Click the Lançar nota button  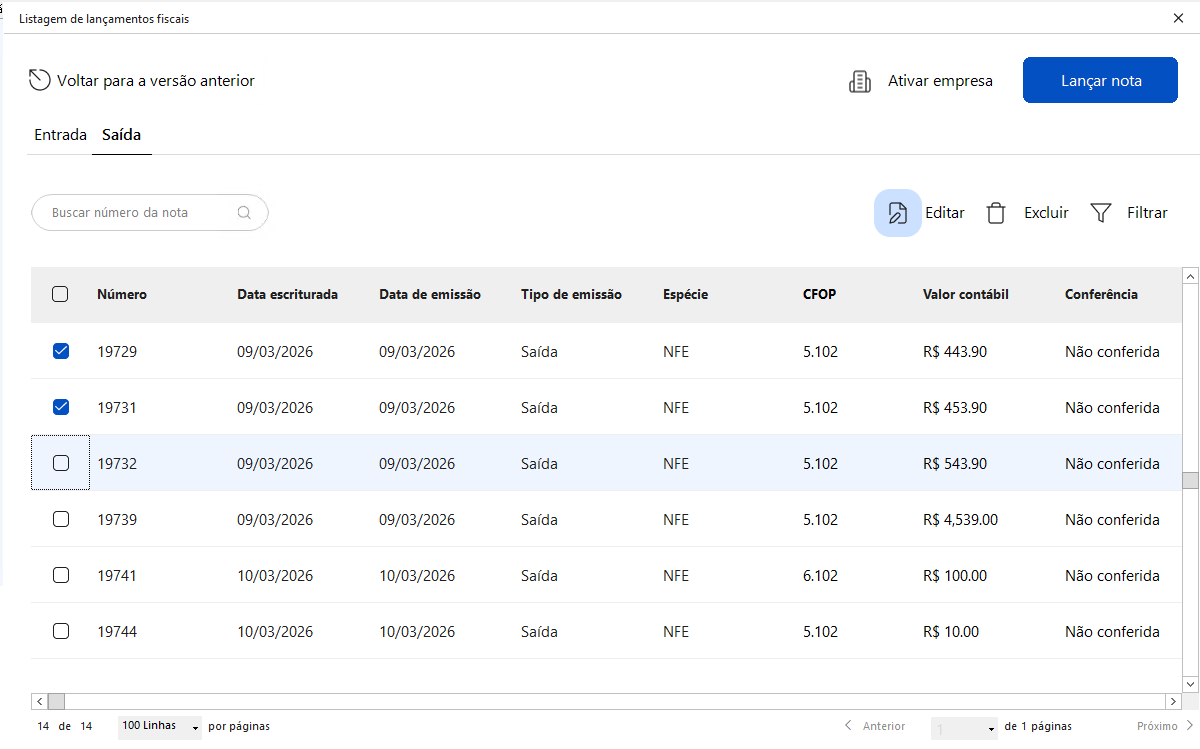click(1100, 80)
